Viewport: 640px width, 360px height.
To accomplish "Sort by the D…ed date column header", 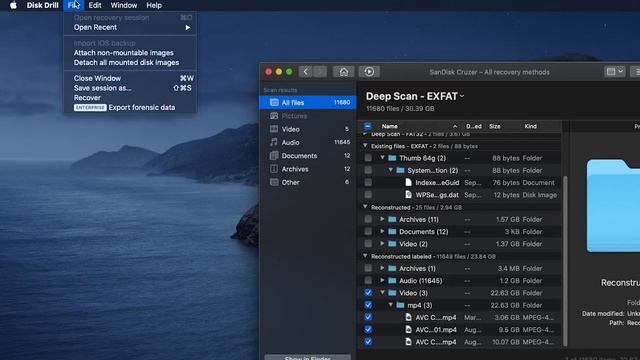I will [x=473, y=126].
